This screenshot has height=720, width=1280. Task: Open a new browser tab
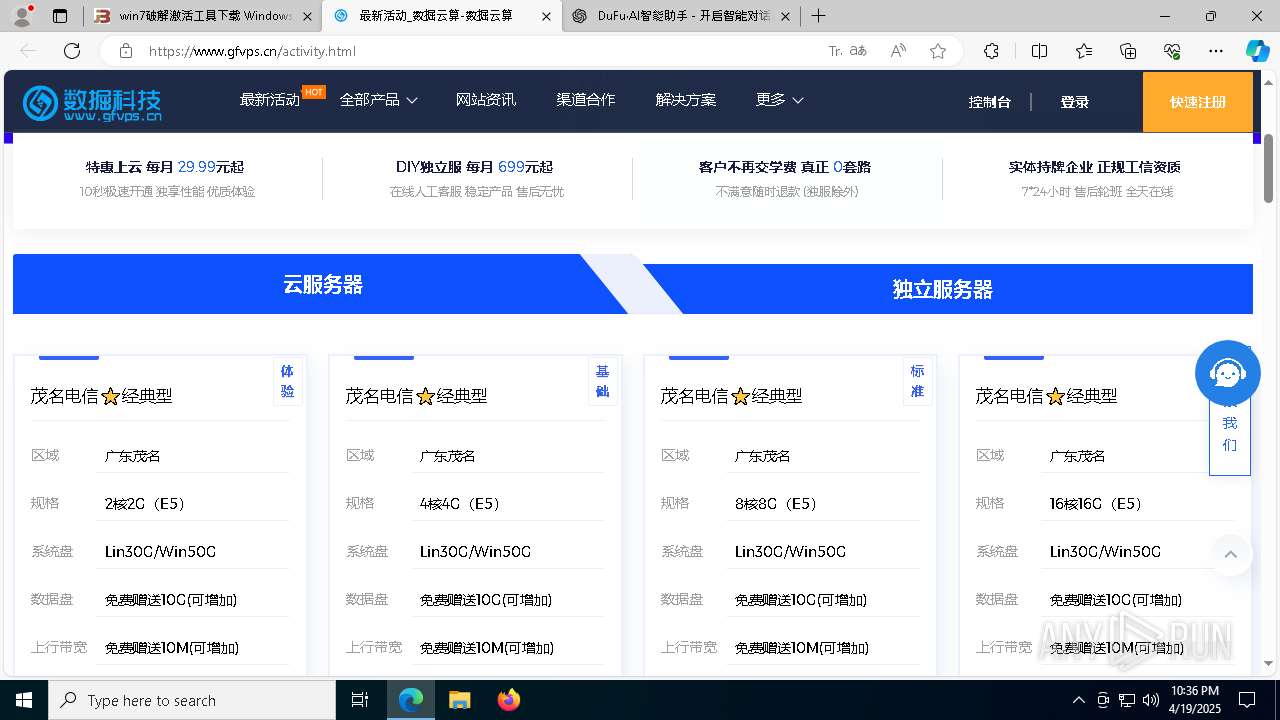point(818,16)
